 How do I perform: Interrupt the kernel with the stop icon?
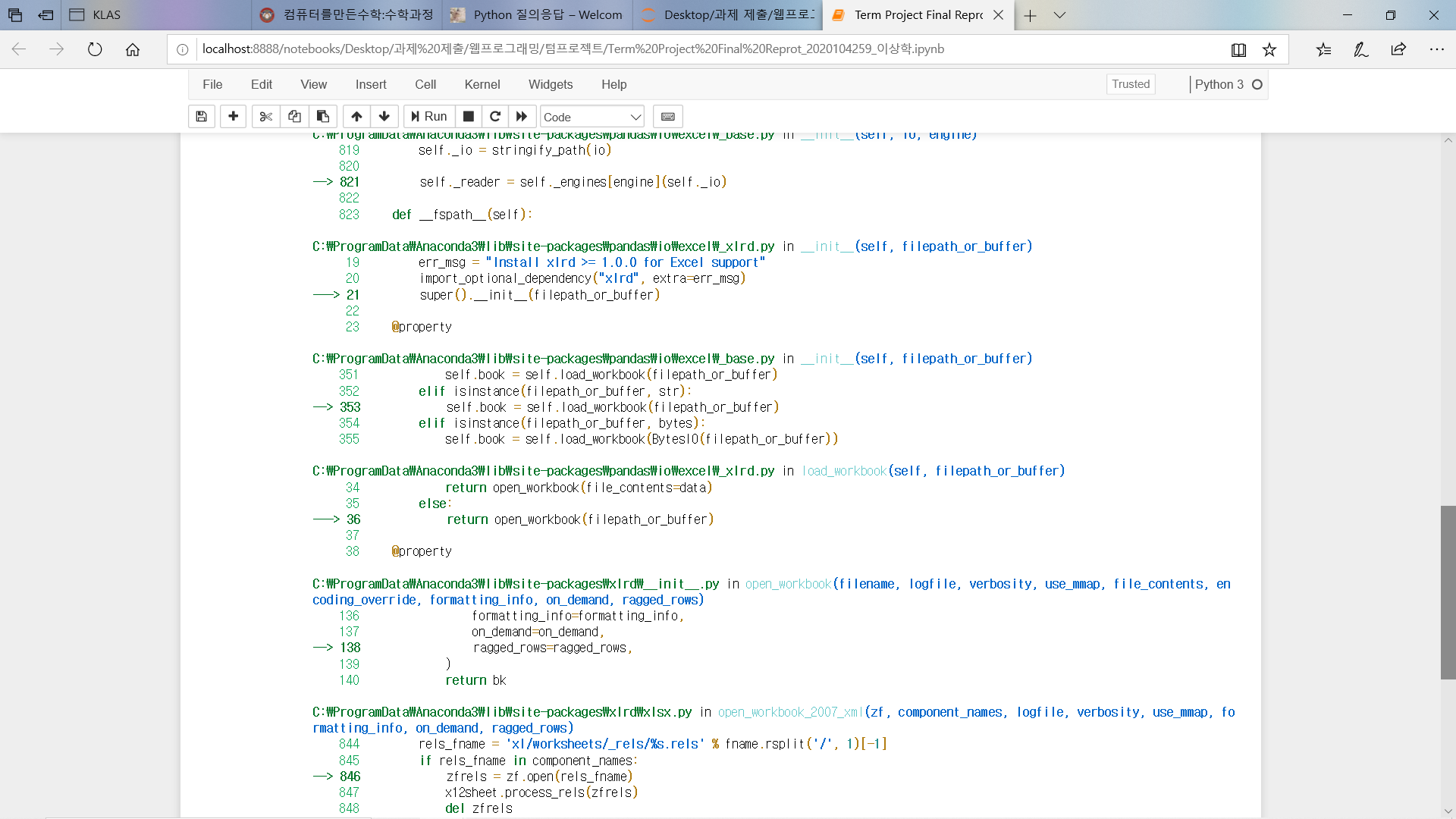tap(469, 117)
